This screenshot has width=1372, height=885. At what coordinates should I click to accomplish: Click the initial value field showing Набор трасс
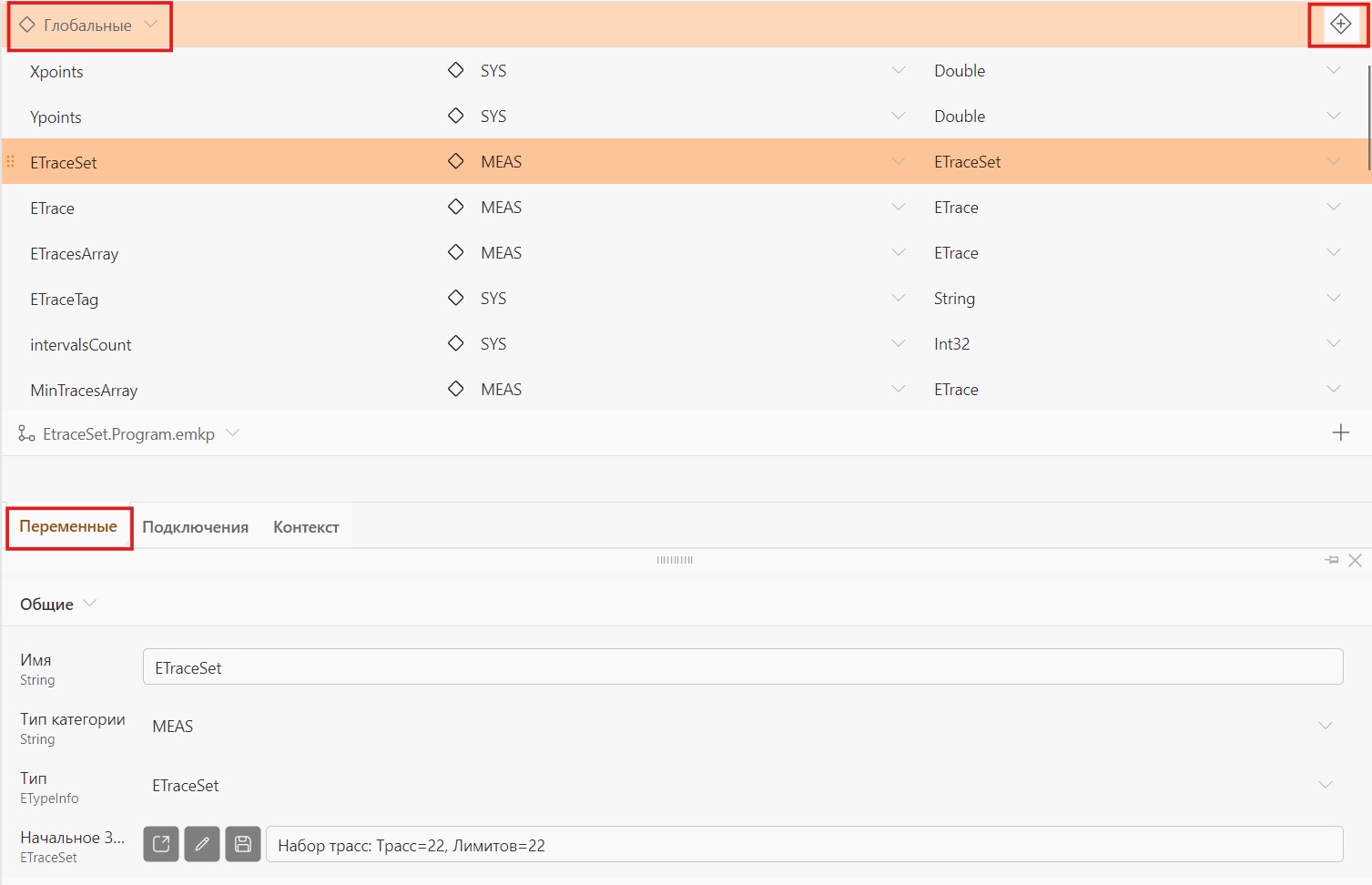pyautogui.click(x=805, y=844)
